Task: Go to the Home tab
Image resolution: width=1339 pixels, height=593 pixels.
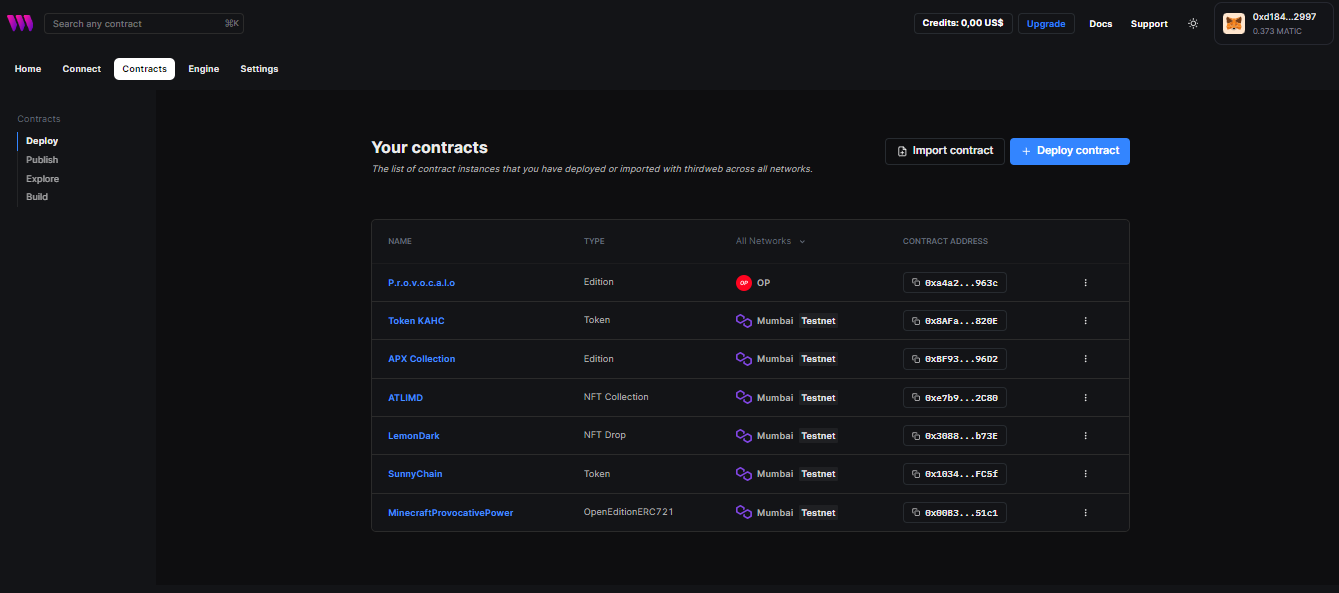Action: click(x=28, y=69)
